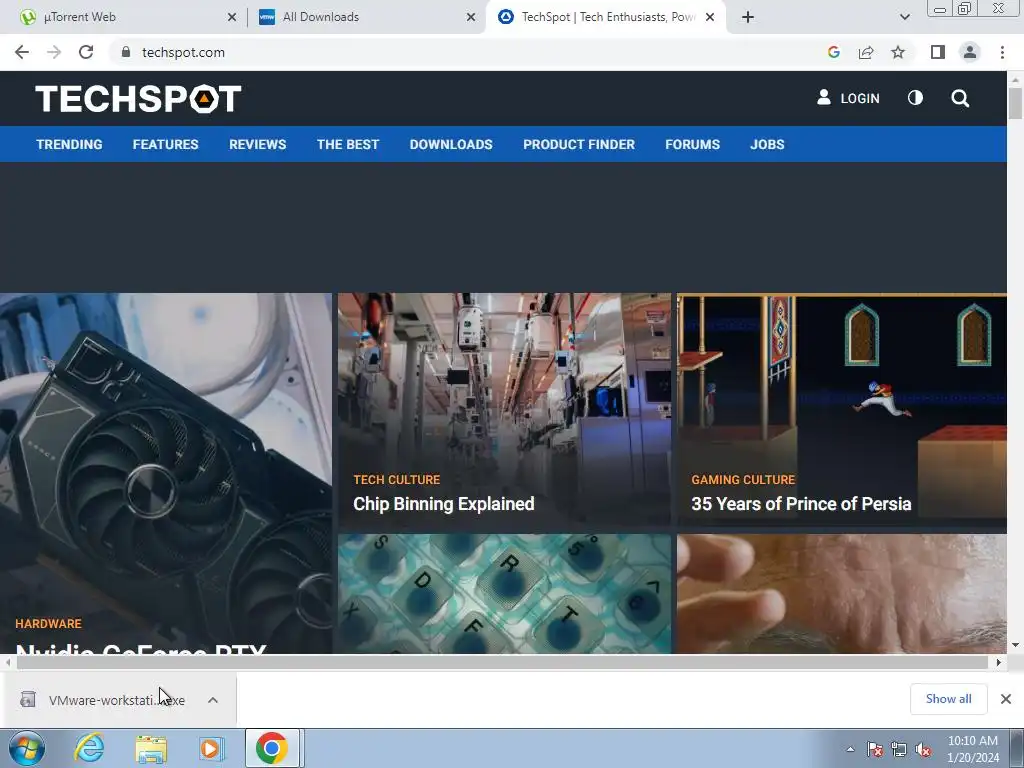
Task: Open a new browser tab
Action: click(x=748, y=17)
